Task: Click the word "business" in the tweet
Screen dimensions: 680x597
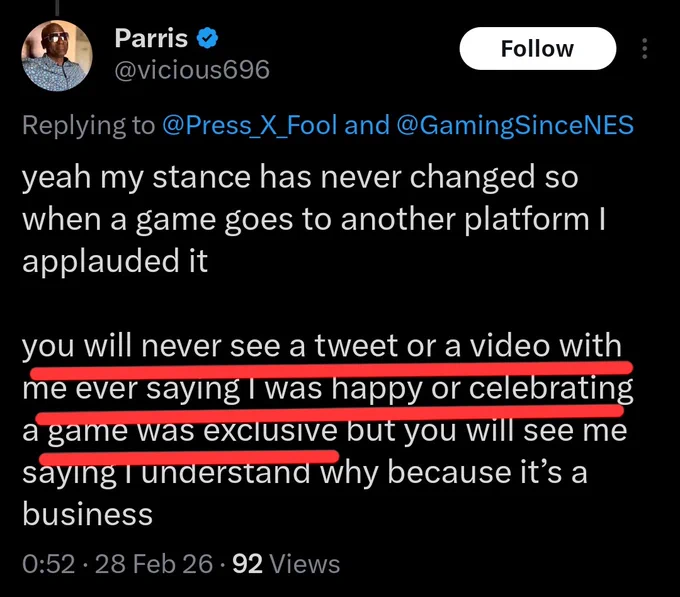Action: [88, 514]
